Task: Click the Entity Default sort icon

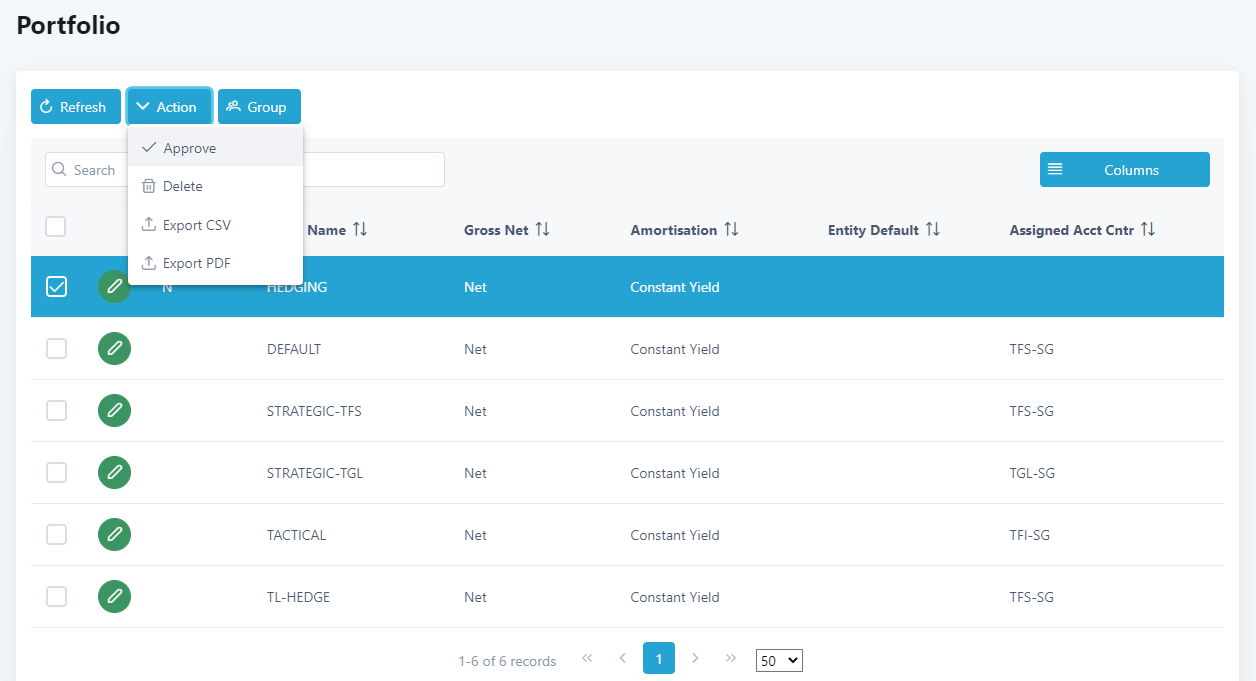Action: 932,230
